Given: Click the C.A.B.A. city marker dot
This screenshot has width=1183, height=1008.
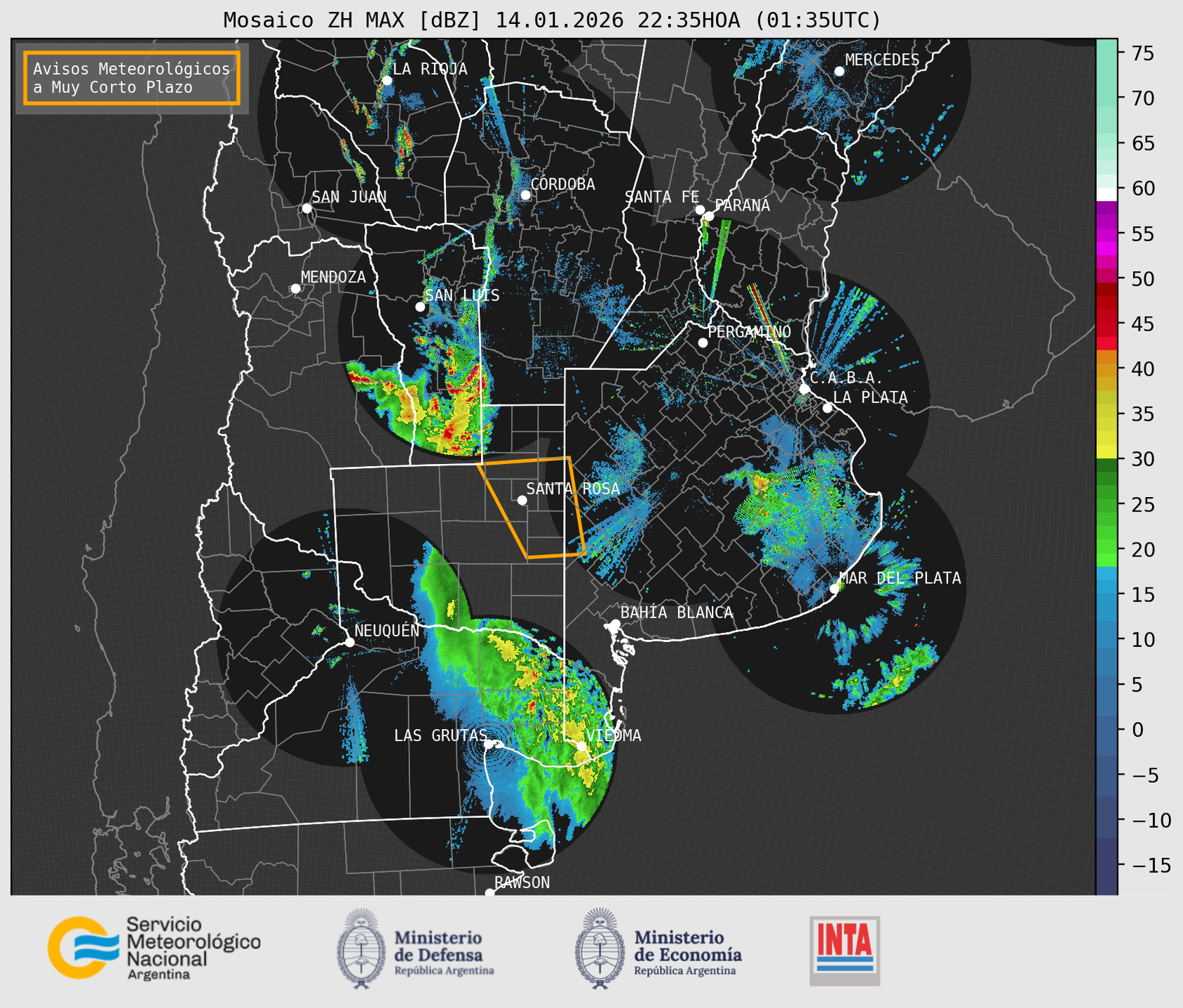Looking at the screenshot, I should (x=804, y=389).
